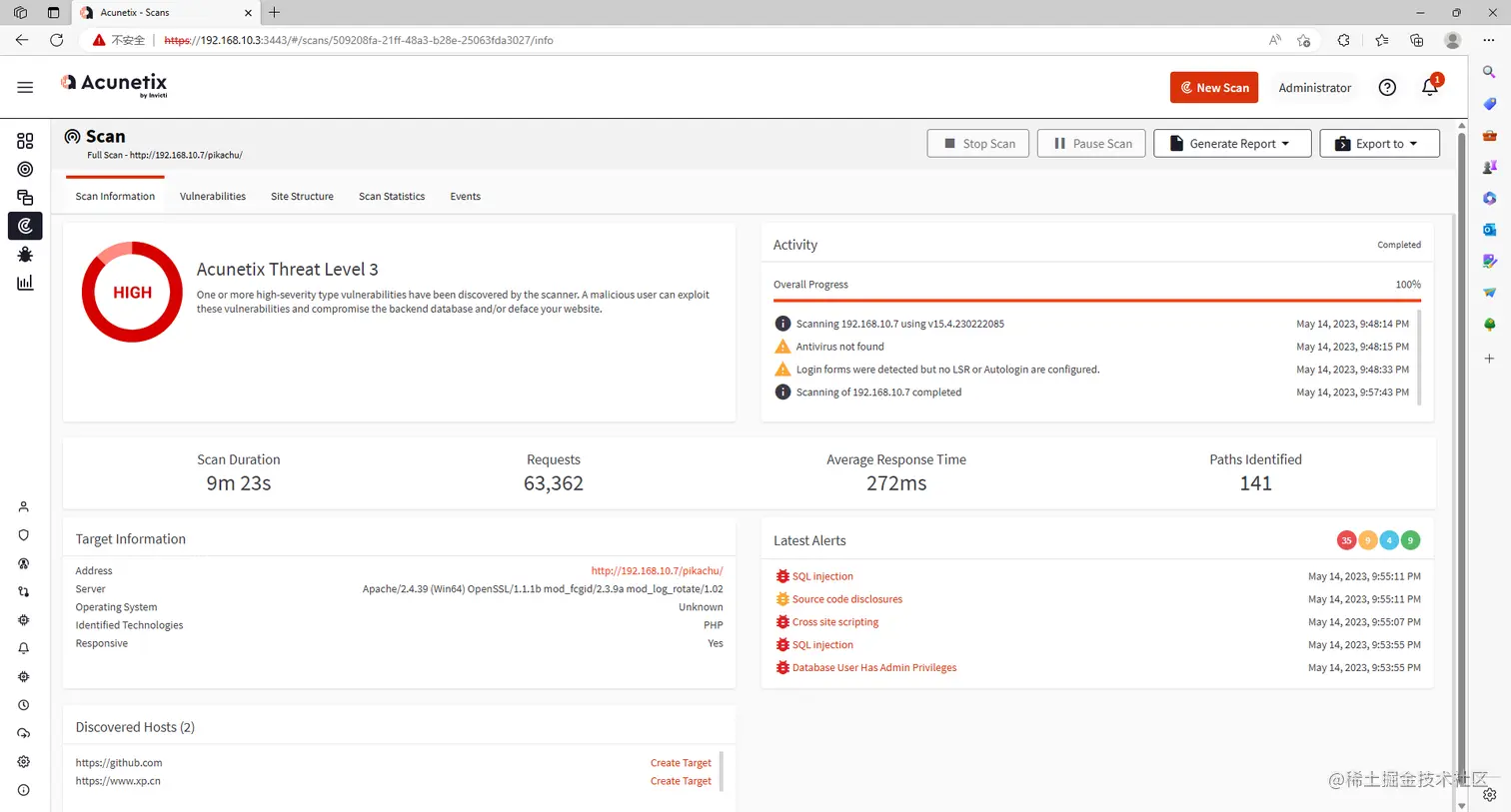1511x812 pixels.
Task: Open the clock history icon in sidebar
Action: coord(24,705)
